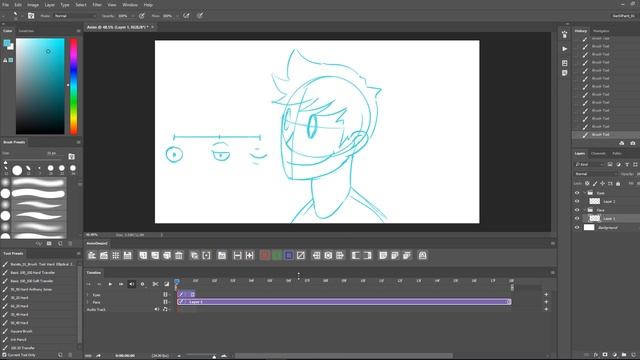Open the Audio Track music note menu
Viewport: 640px width, 360px height.
tap(165, 309)
